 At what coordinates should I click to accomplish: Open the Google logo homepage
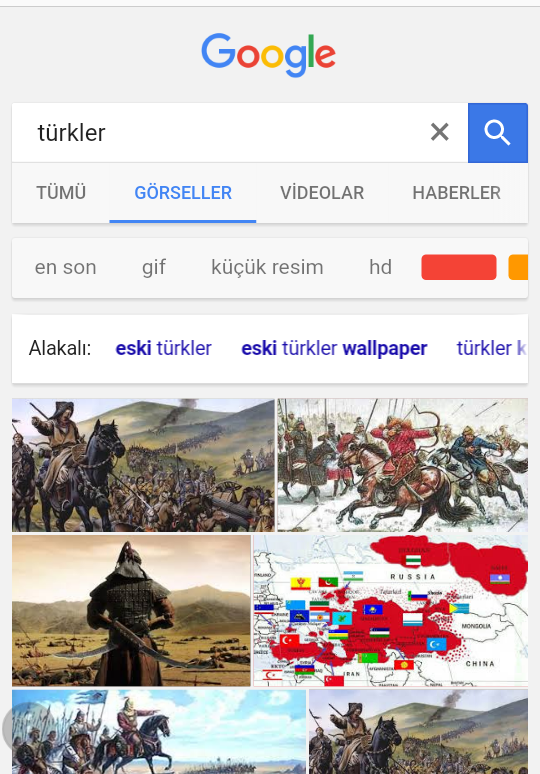(x=269, y=55)
